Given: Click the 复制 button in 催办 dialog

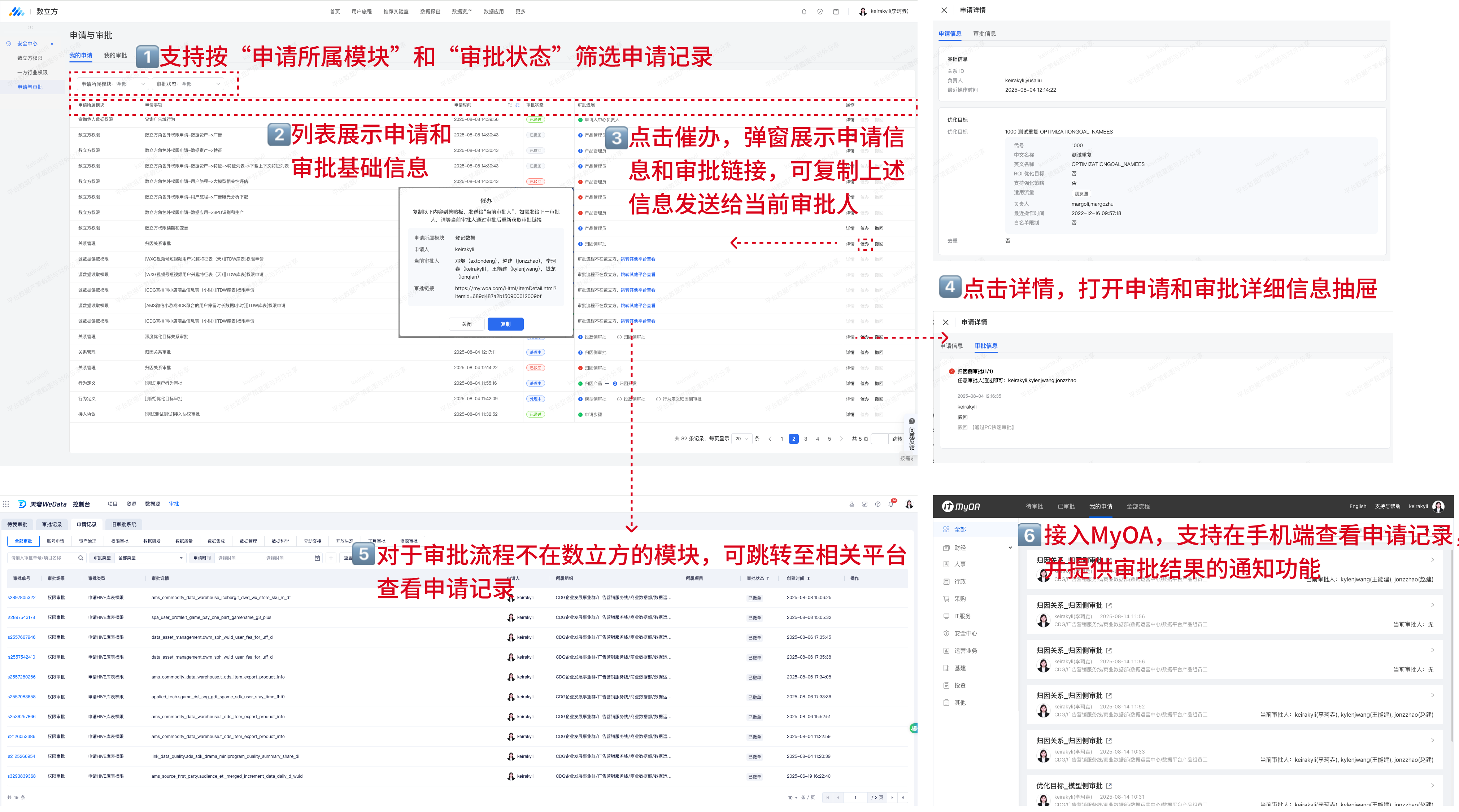Looking at the screenshot, I should coord(505,324).
